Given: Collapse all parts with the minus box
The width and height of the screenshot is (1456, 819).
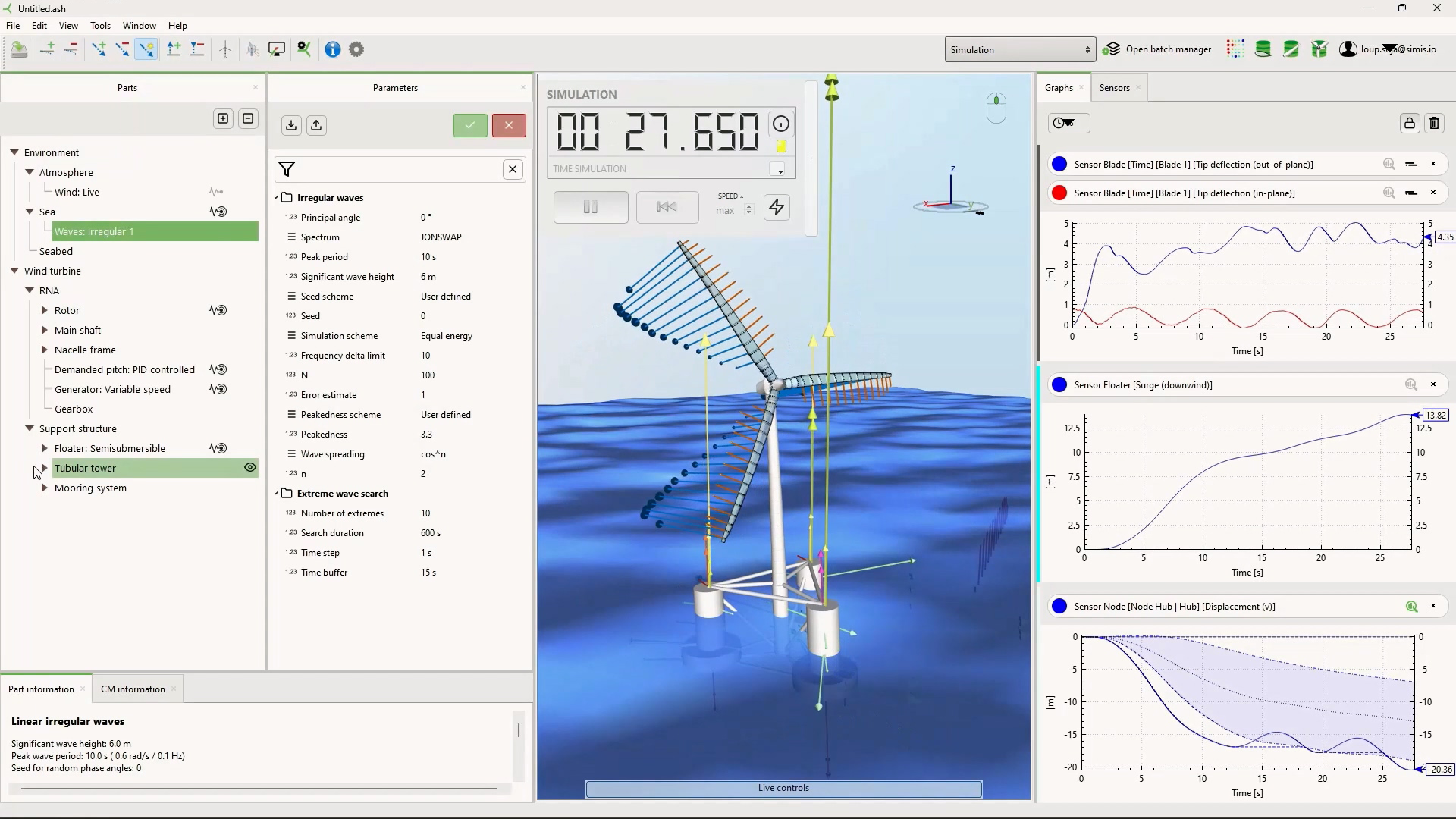Looking at the screenshot, I should 248,119.
